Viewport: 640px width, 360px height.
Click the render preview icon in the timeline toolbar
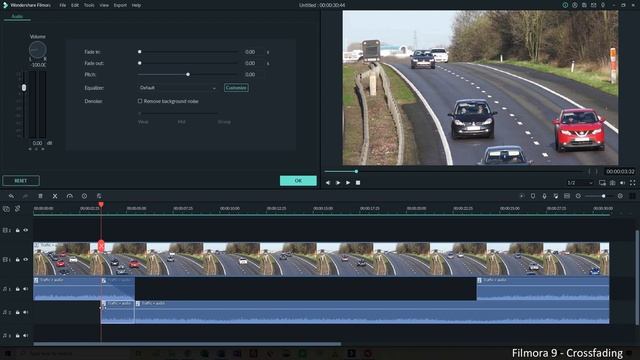(521, 196)
